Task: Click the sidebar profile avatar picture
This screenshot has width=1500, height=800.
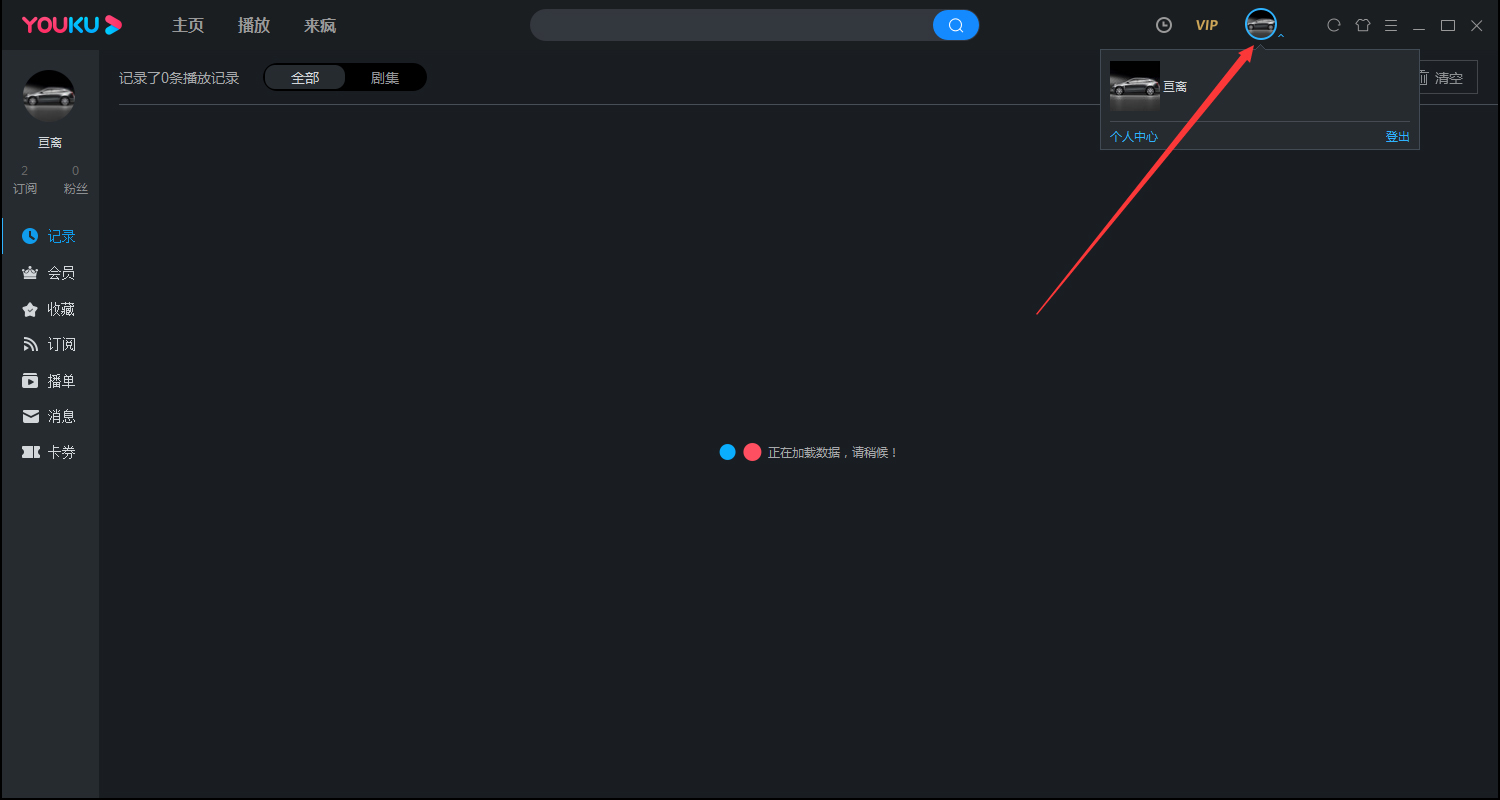Action: [49, 96]
